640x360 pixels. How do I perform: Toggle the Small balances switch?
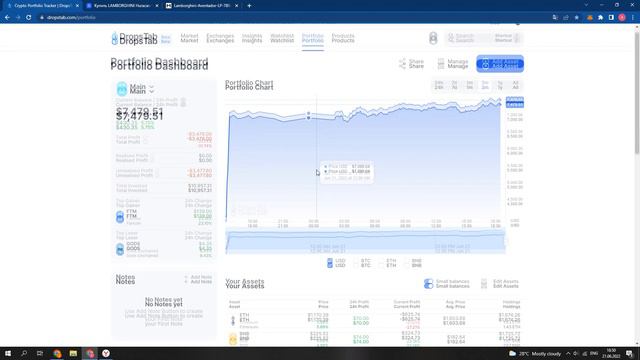tap(428, 284)
